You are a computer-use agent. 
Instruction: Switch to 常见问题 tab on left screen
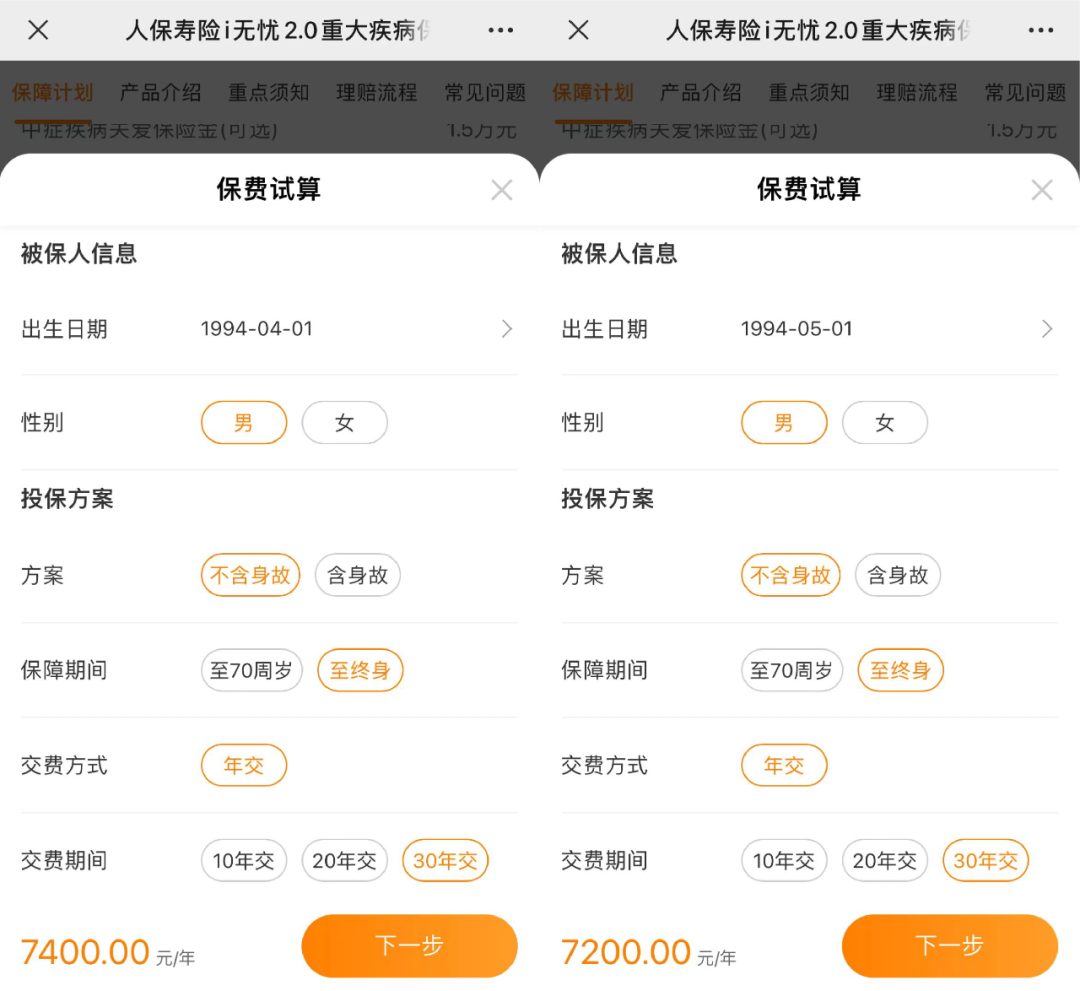point(485,92)
